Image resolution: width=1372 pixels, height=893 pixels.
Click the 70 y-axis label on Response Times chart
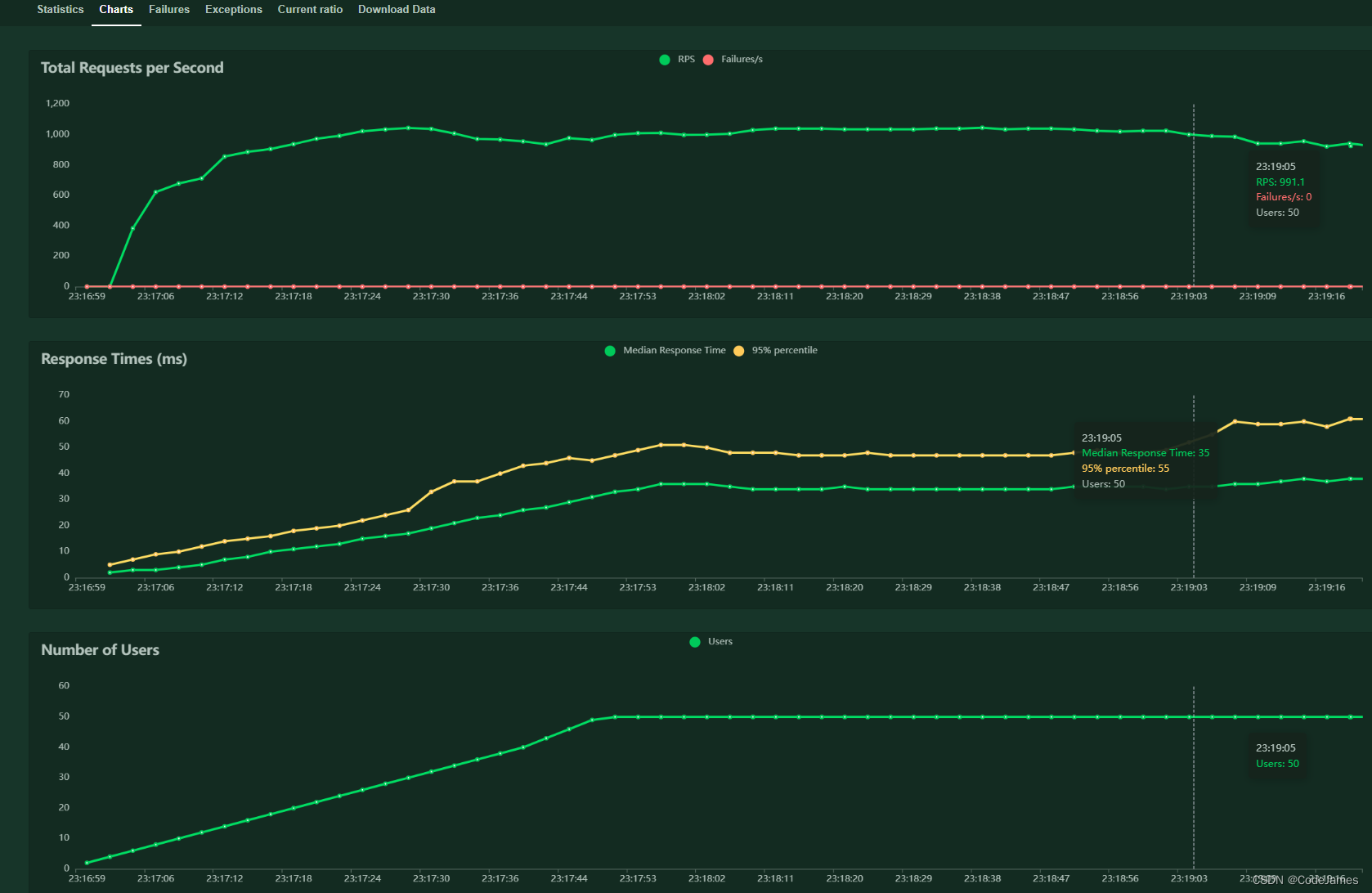(x=64, y=394)
